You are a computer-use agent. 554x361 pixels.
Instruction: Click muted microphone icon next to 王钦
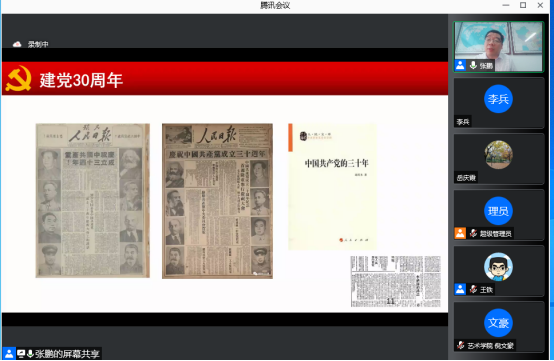[473, 289]
